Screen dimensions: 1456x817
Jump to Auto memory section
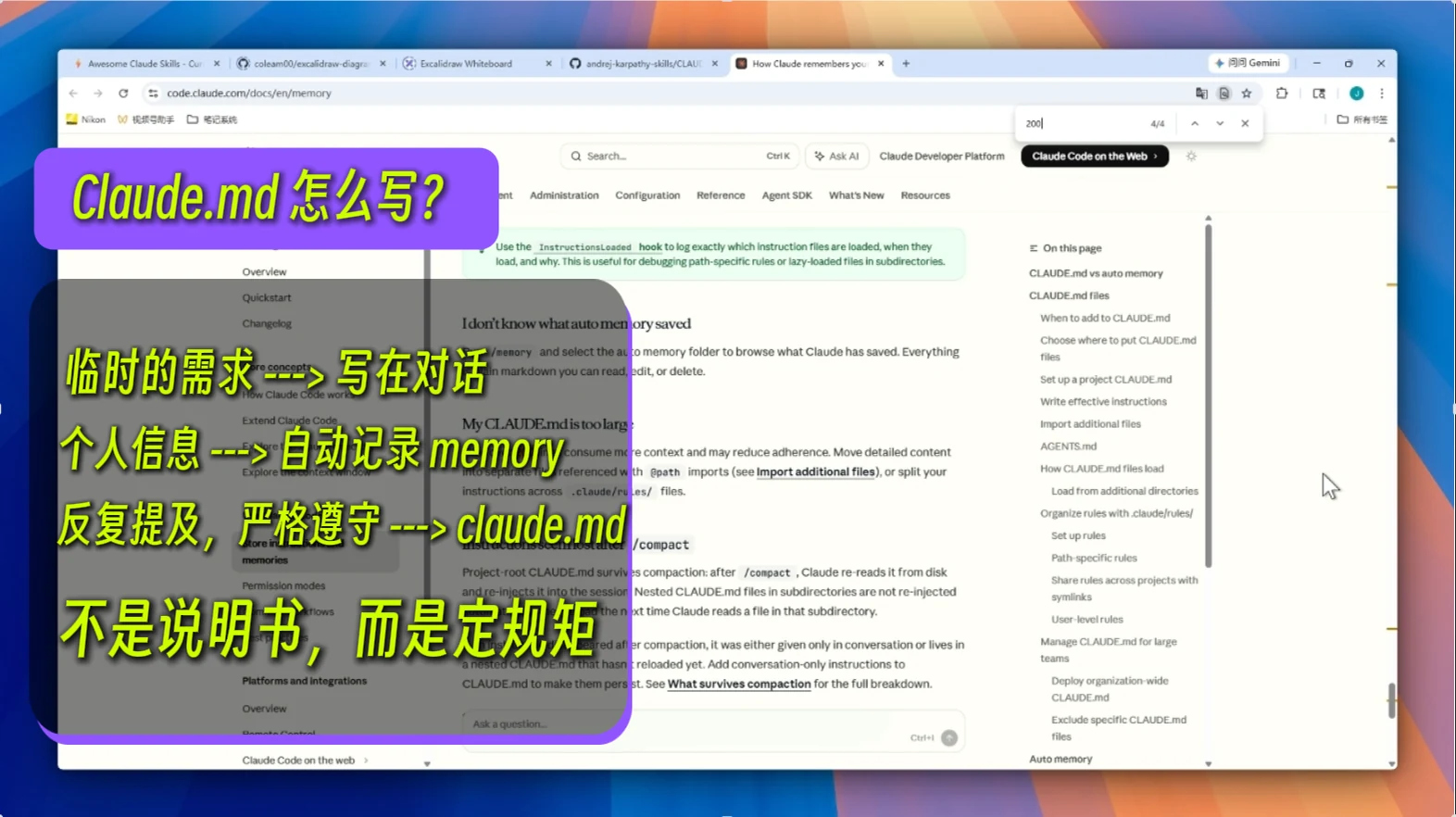coord(1061,760)
